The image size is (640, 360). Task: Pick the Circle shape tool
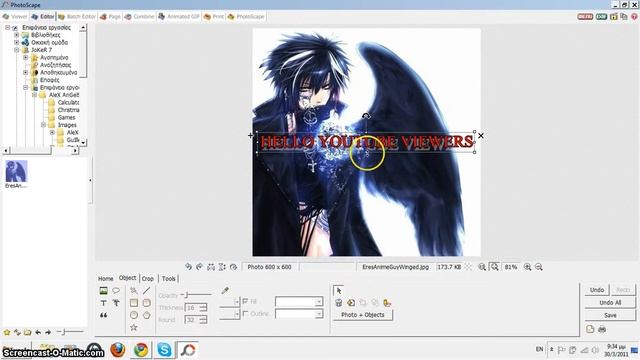(x=133, y=315)
